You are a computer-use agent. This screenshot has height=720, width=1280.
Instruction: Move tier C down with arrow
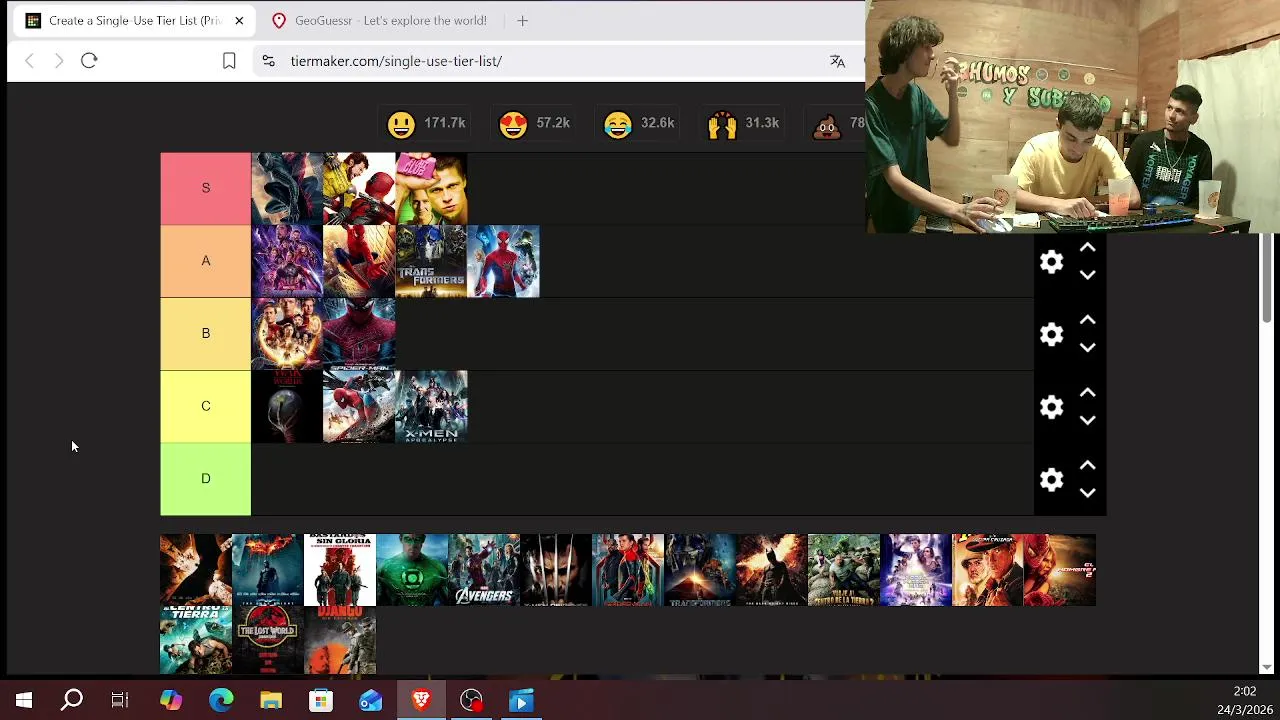tap(1088, 421)
